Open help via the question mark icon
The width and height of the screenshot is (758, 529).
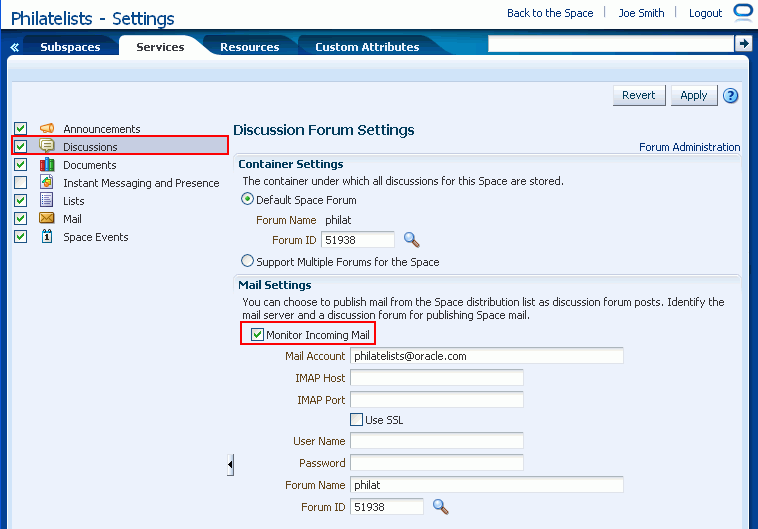click(730, 96)
